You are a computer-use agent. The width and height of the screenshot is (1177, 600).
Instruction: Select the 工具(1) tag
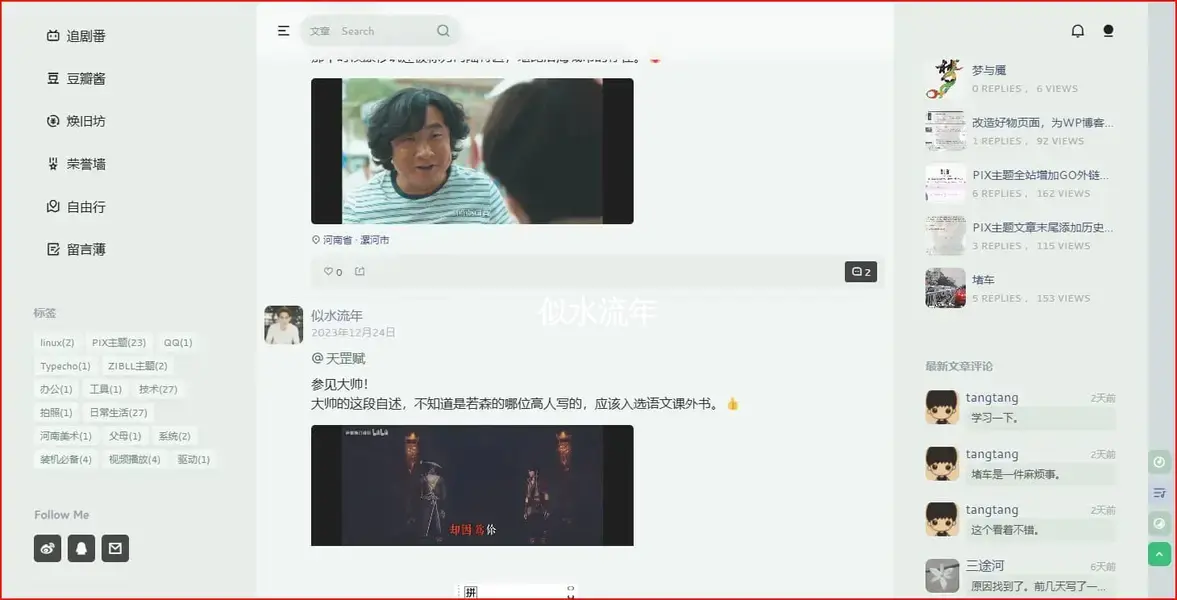106,389
